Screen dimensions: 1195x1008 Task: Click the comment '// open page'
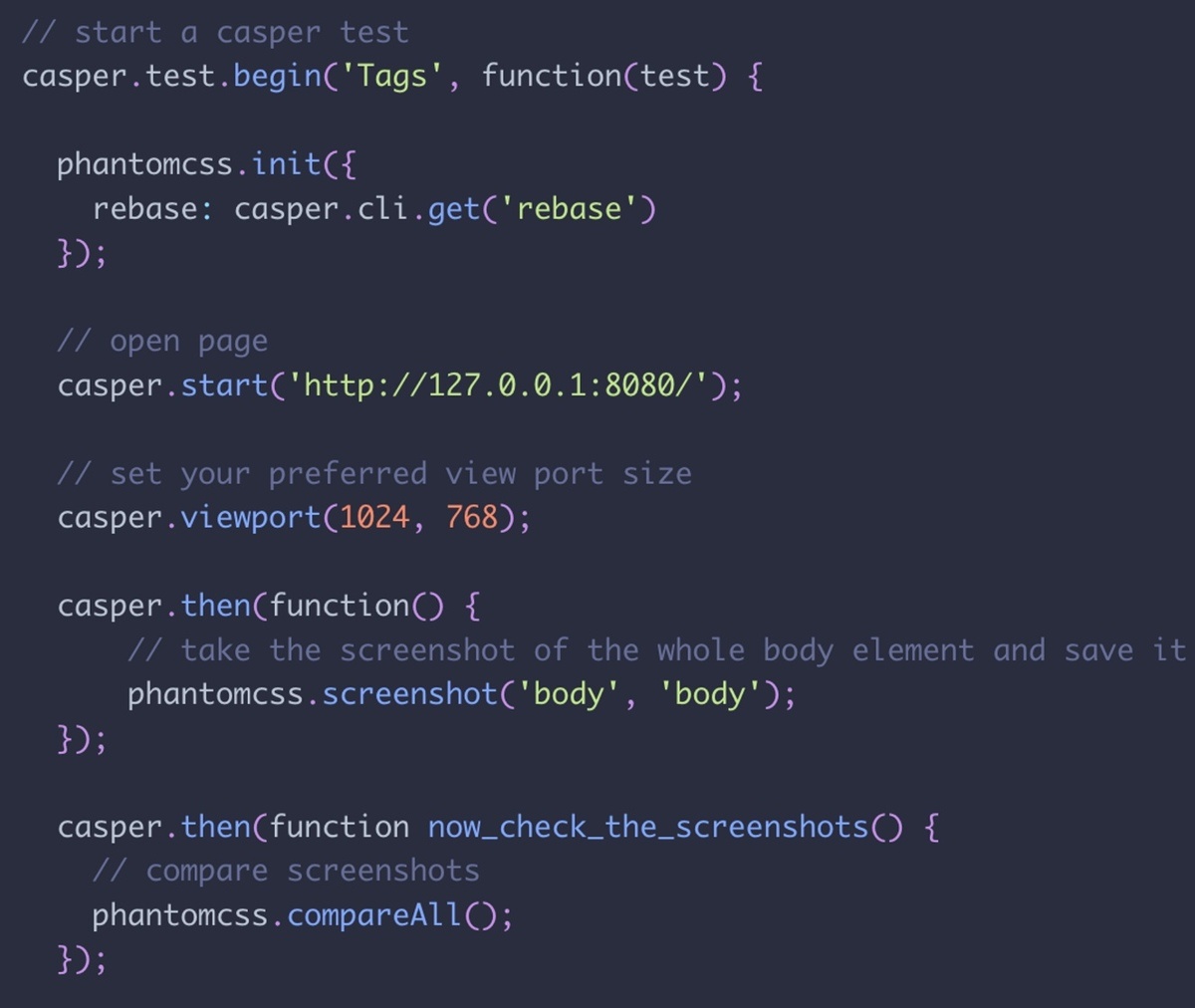point(162,342)
